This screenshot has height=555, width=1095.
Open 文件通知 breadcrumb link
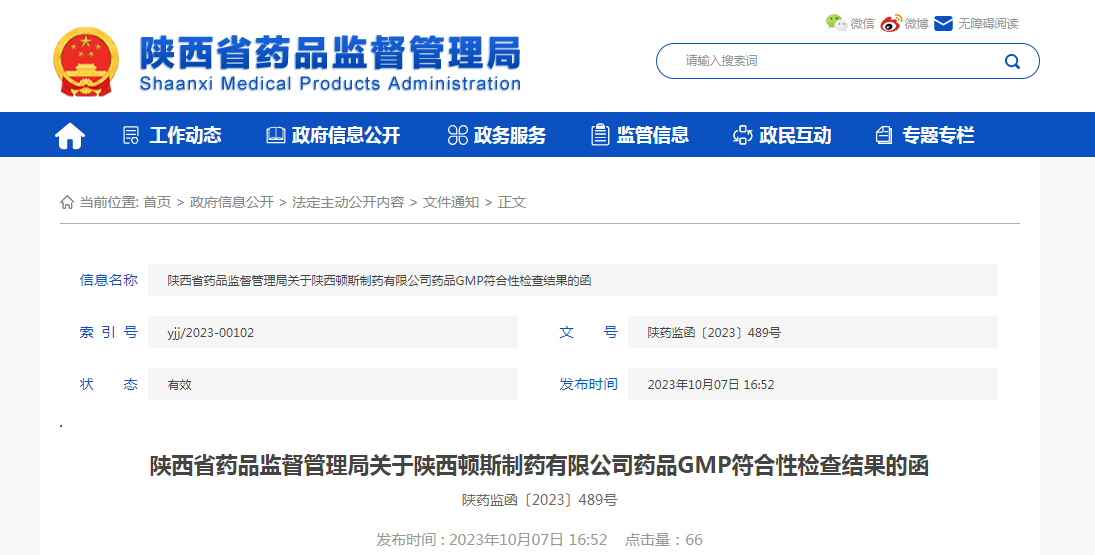pos(450,202)
